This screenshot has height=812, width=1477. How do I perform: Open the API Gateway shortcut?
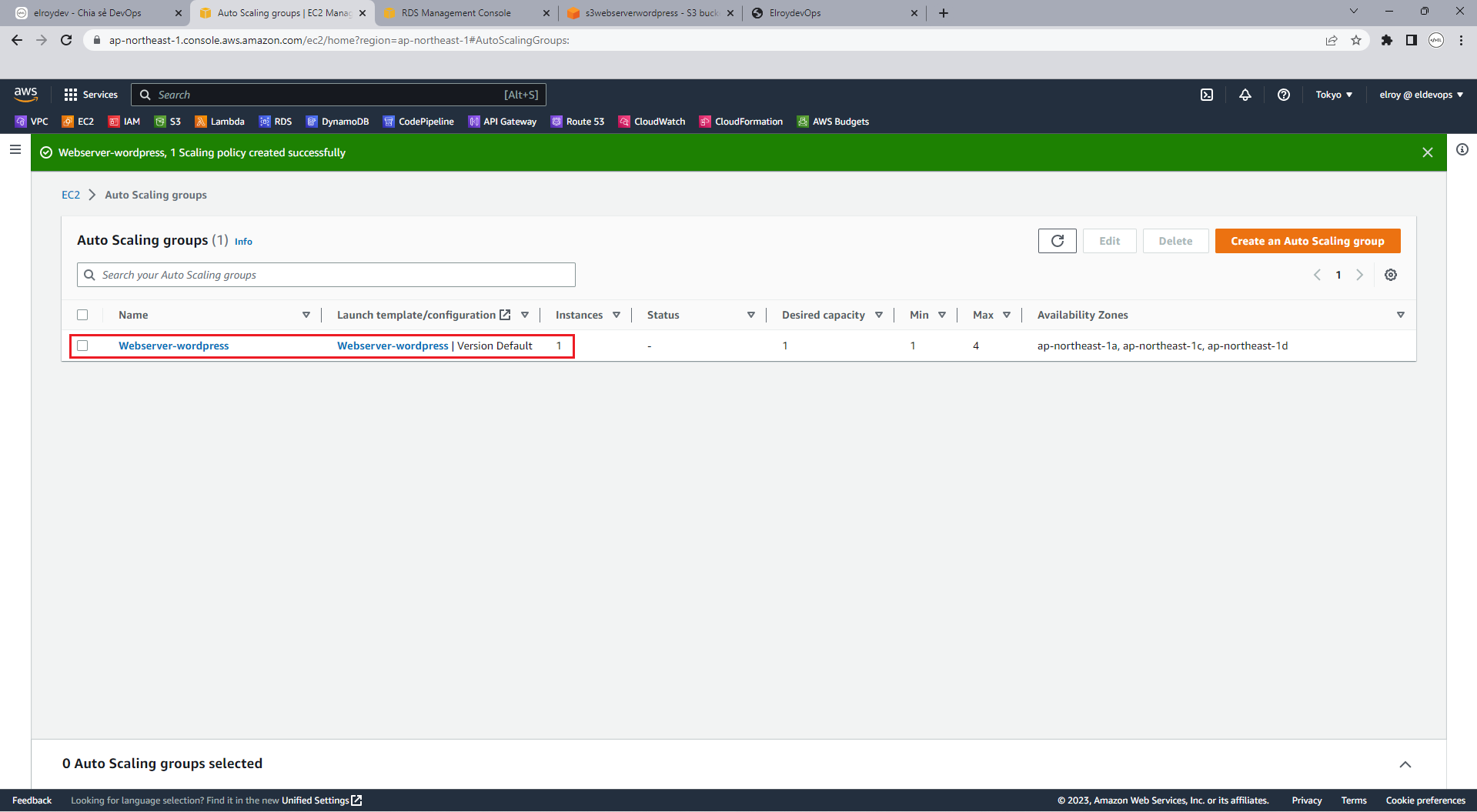(503, 122)
